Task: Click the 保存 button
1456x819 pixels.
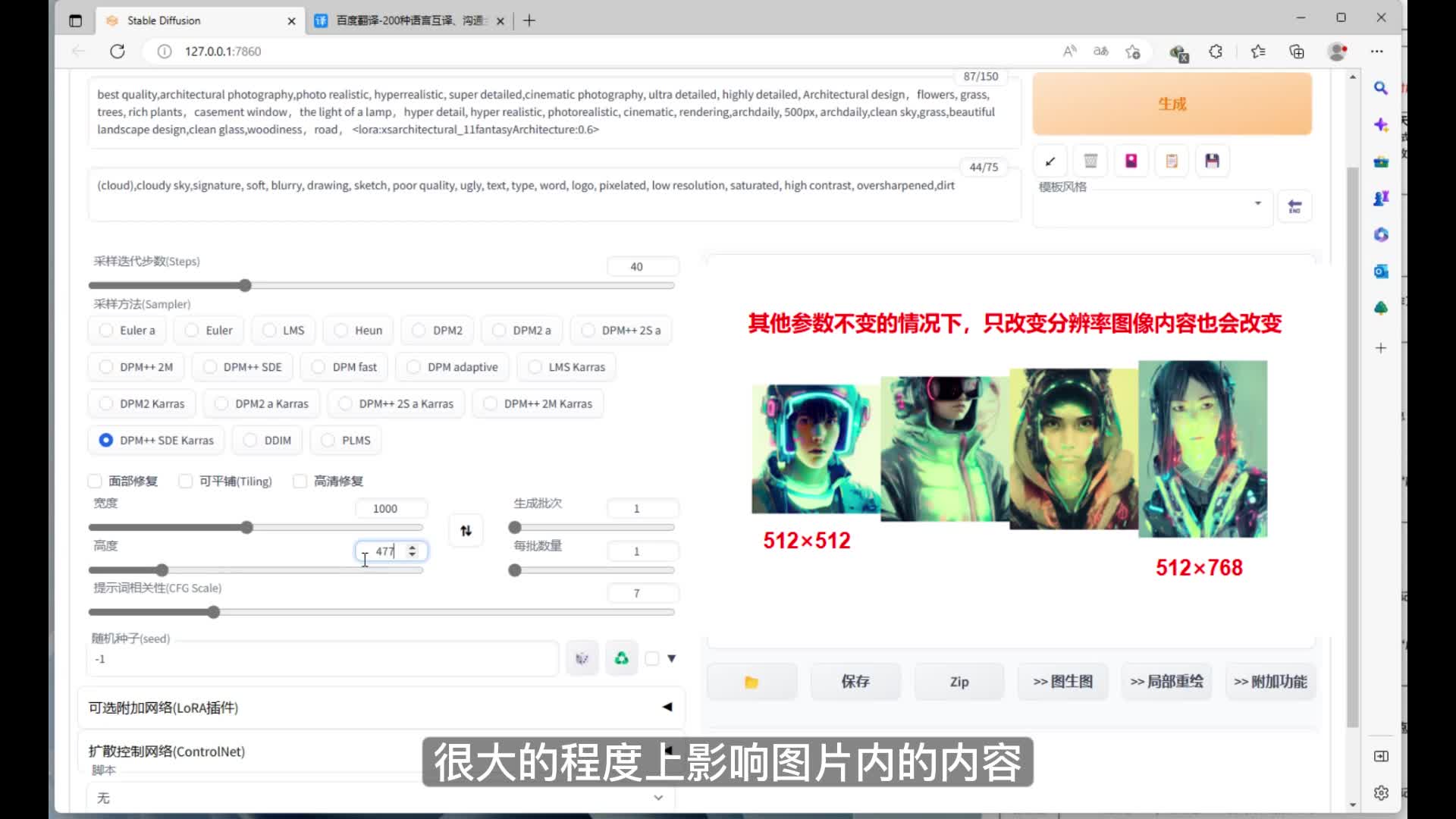Action: pos(855,682)
